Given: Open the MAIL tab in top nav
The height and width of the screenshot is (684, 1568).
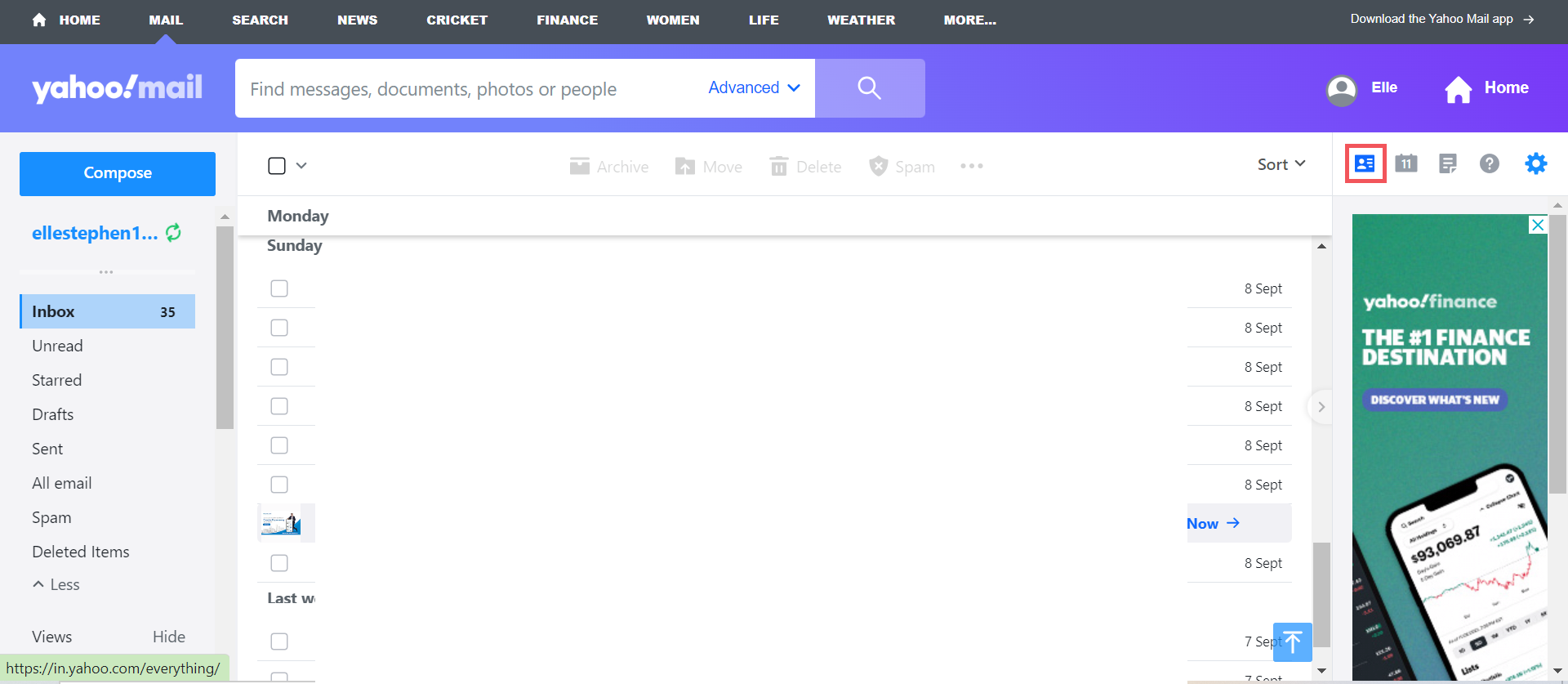Looking at the screenshot, I should [x=166, y=20].
